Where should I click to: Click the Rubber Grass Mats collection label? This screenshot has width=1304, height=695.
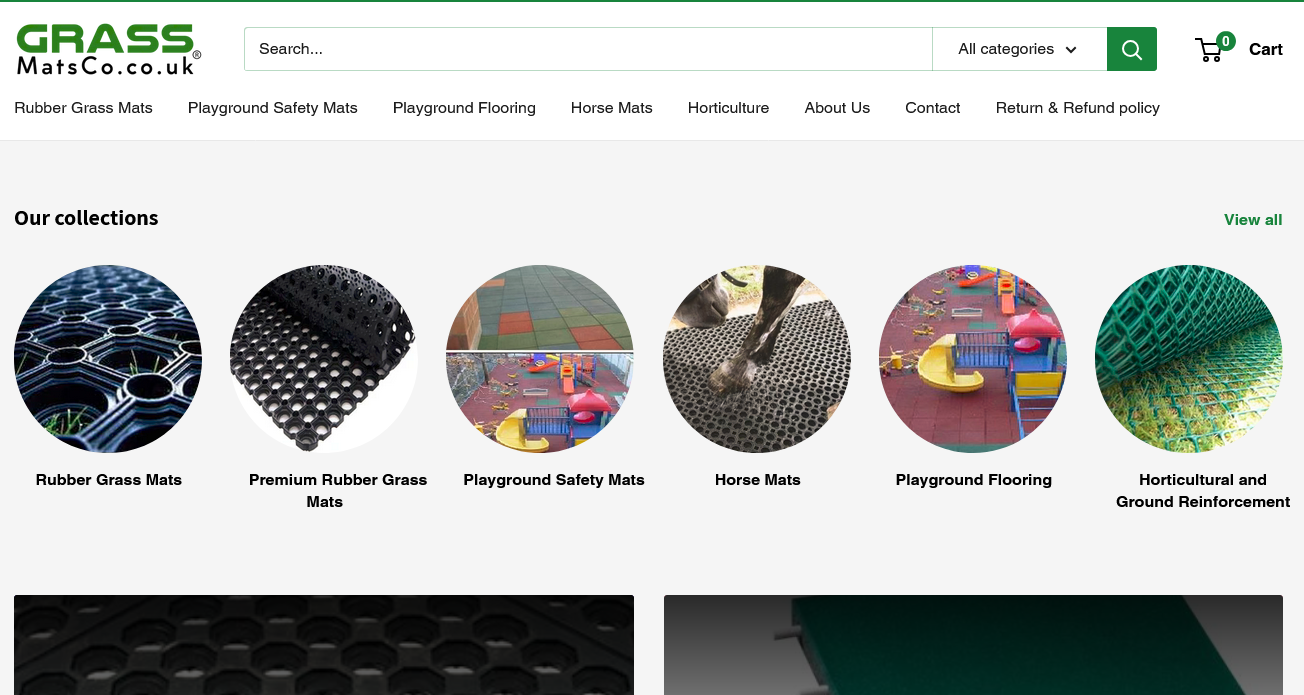coord(109,480)
